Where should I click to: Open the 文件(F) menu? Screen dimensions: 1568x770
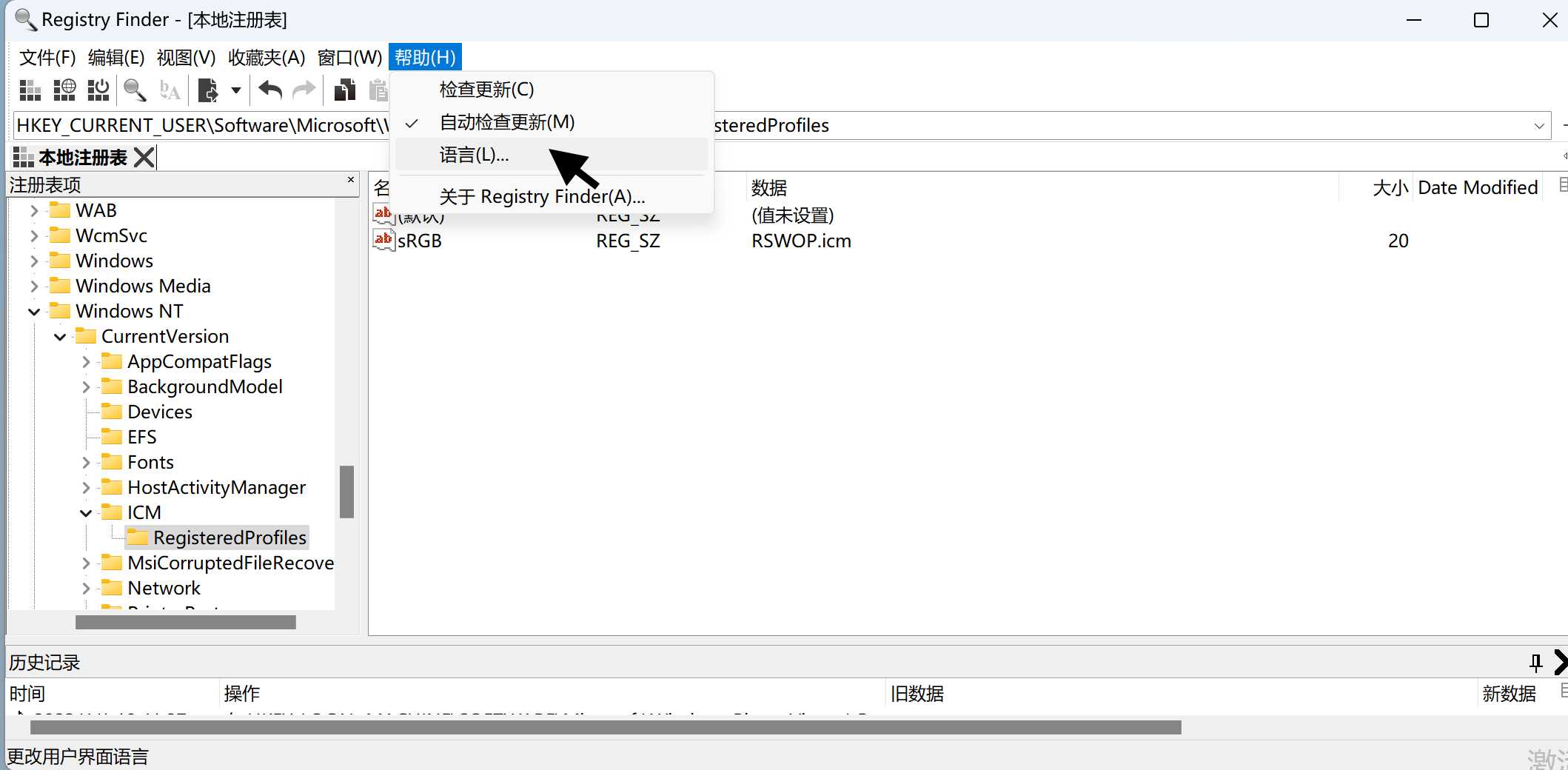47,57
